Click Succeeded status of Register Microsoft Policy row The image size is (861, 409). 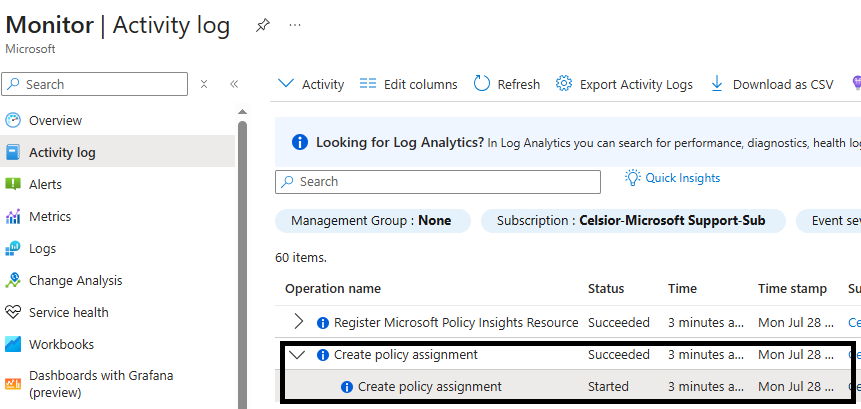point(619,322)
